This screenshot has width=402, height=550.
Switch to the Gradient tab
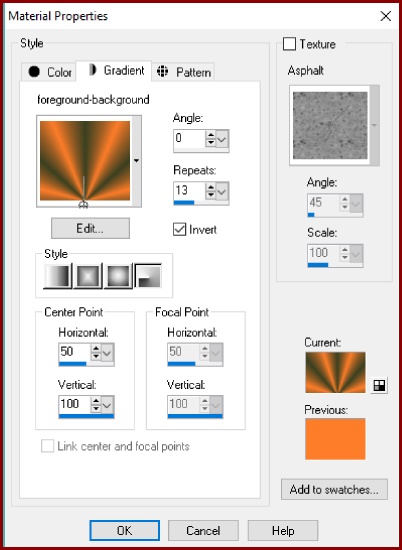click(x=114, y=71)
